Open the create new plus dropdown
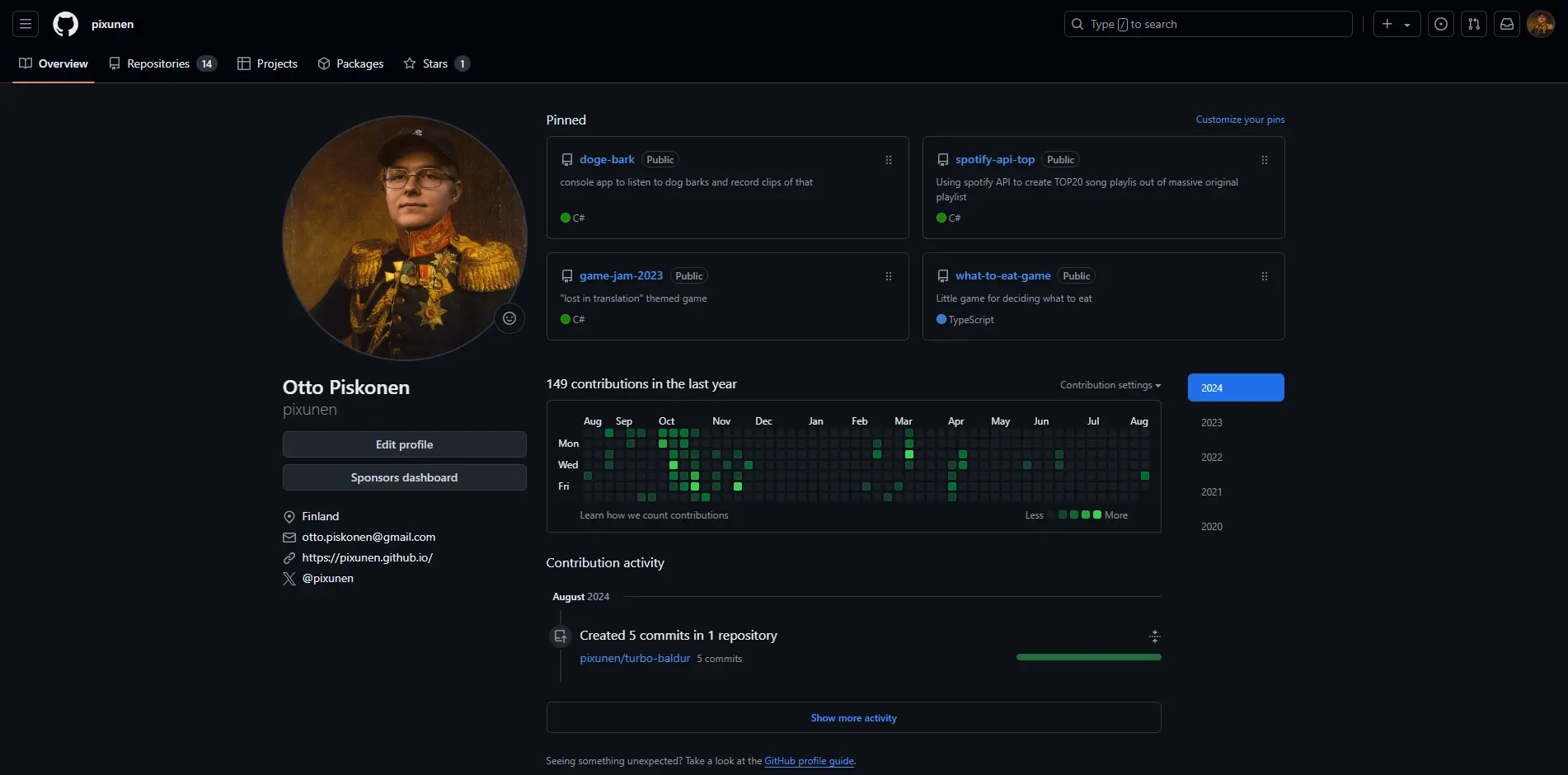Screen dimensions: 1568x775 coord(1397,24)
